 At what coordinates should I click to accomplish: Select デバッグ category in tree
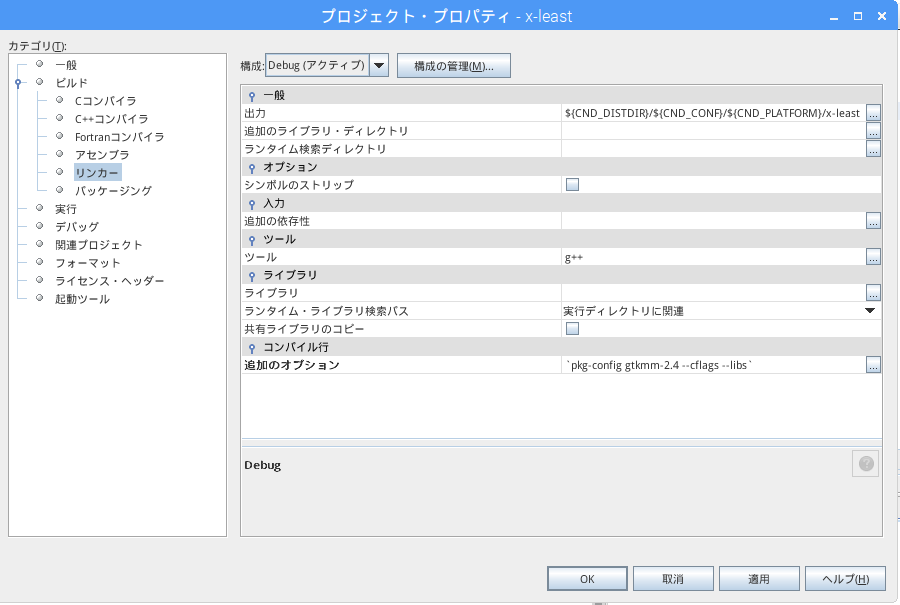click(x=77, y=227)
